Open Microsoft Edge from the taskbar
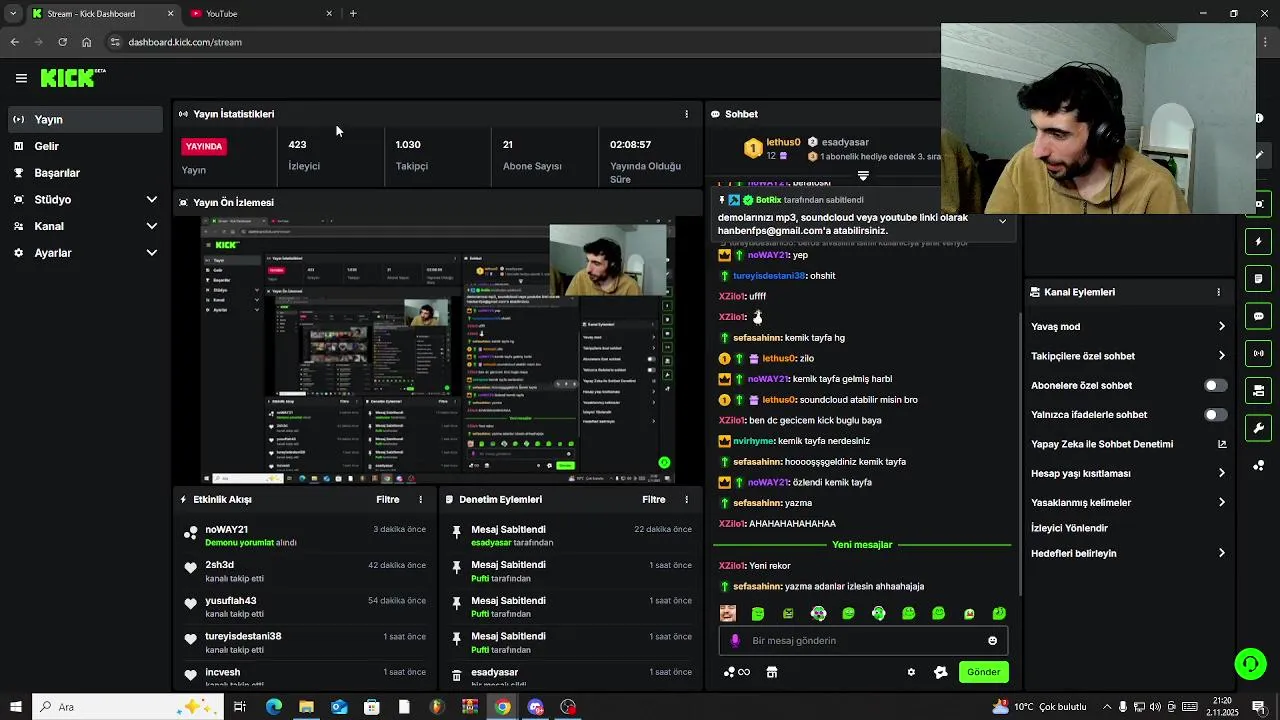Viewport: 1280px width, 720px height. [273, 707]
